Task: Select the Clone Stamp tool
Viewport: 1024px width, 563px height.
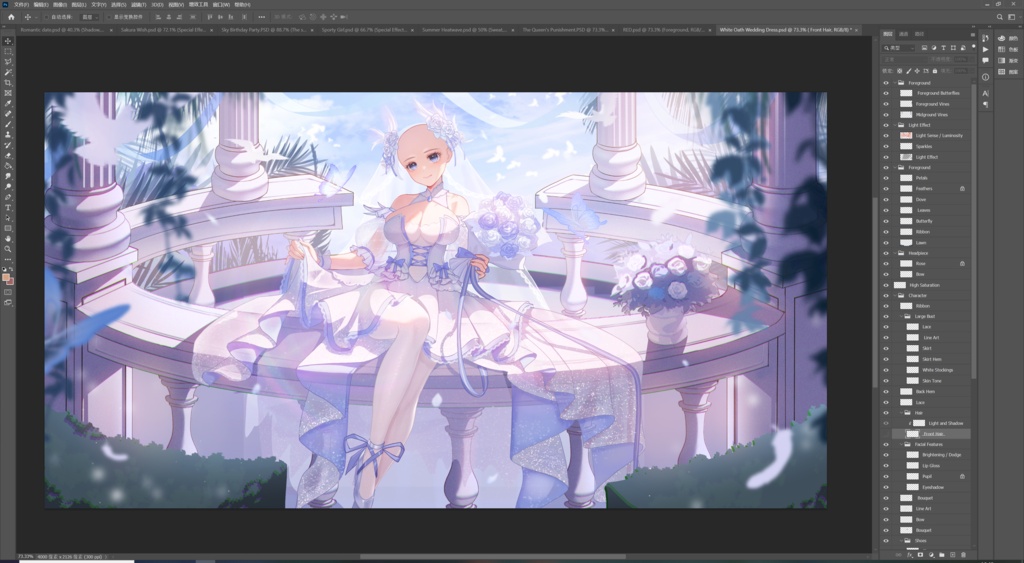Action: pyautogui.click(x=8, y=135)
